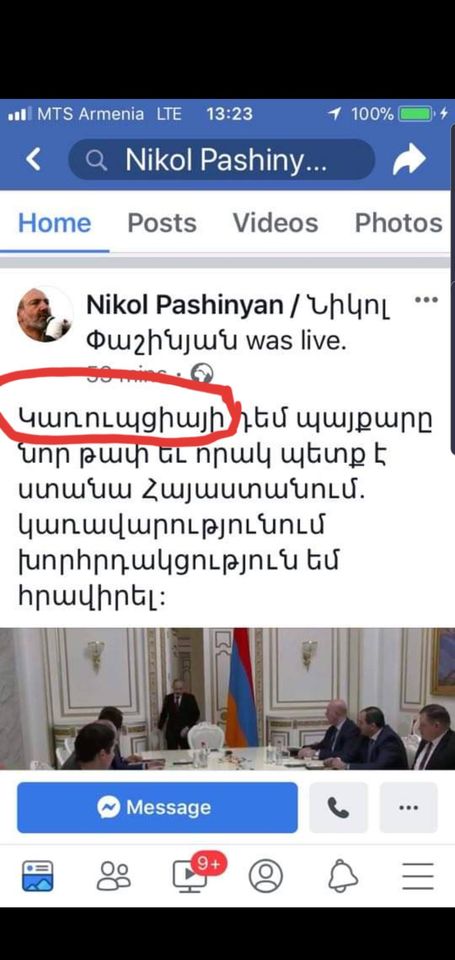Tap the back arrow icon
Image resolution: width=455 pixels, height=960 pixels.
(x=33, y=160)
